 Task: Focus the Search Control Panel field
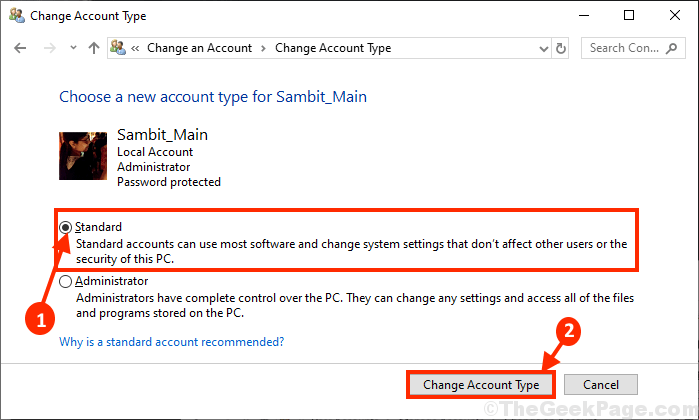633,48
